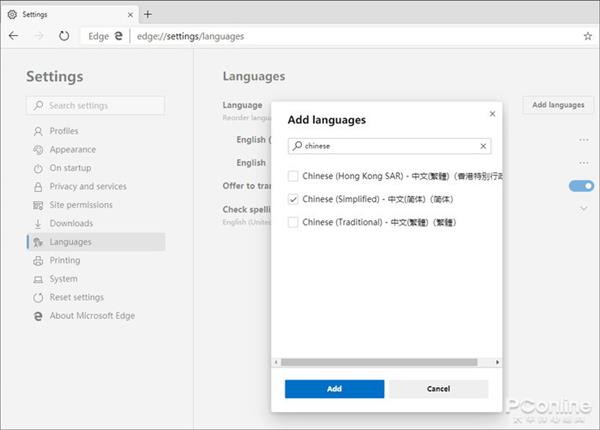Click the browser back arrow
Image resolution: width=600 pixels, height=430 pixels.
(x=13, y=36)
